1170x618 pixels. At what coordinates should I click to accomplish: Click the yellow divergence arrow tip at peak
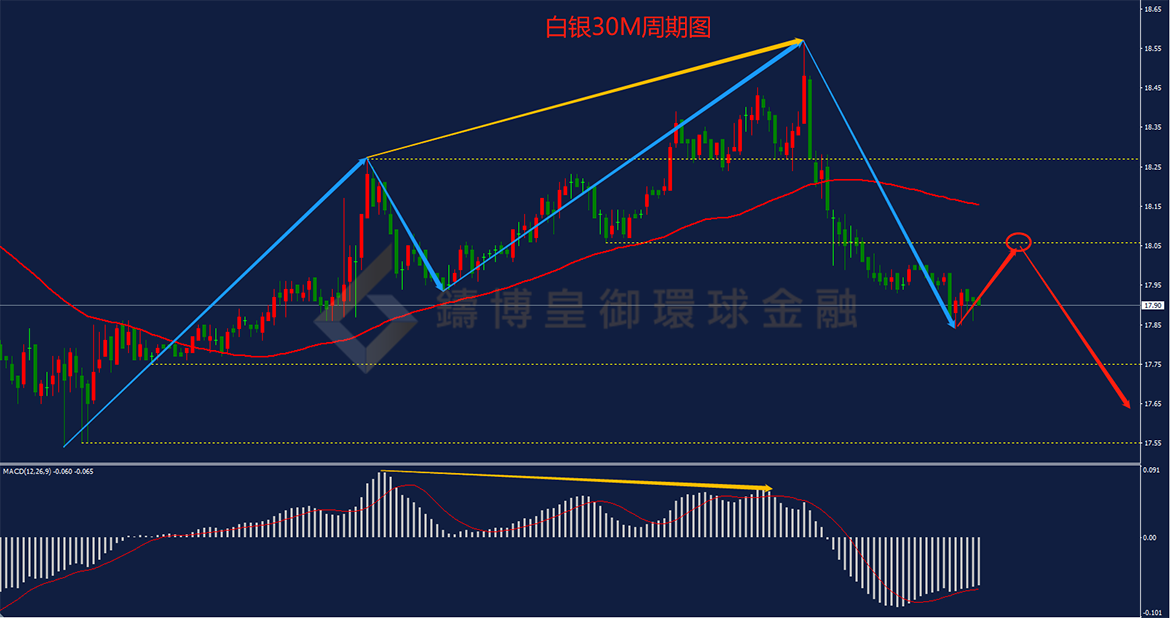click(x=798, y=41)
